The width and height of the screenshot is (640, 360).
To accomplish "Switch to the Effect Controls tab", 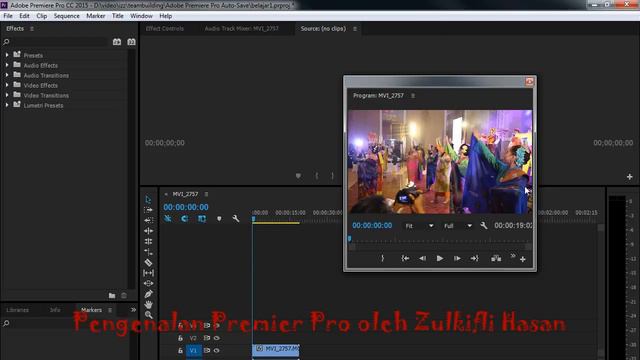I will (164, 29).
